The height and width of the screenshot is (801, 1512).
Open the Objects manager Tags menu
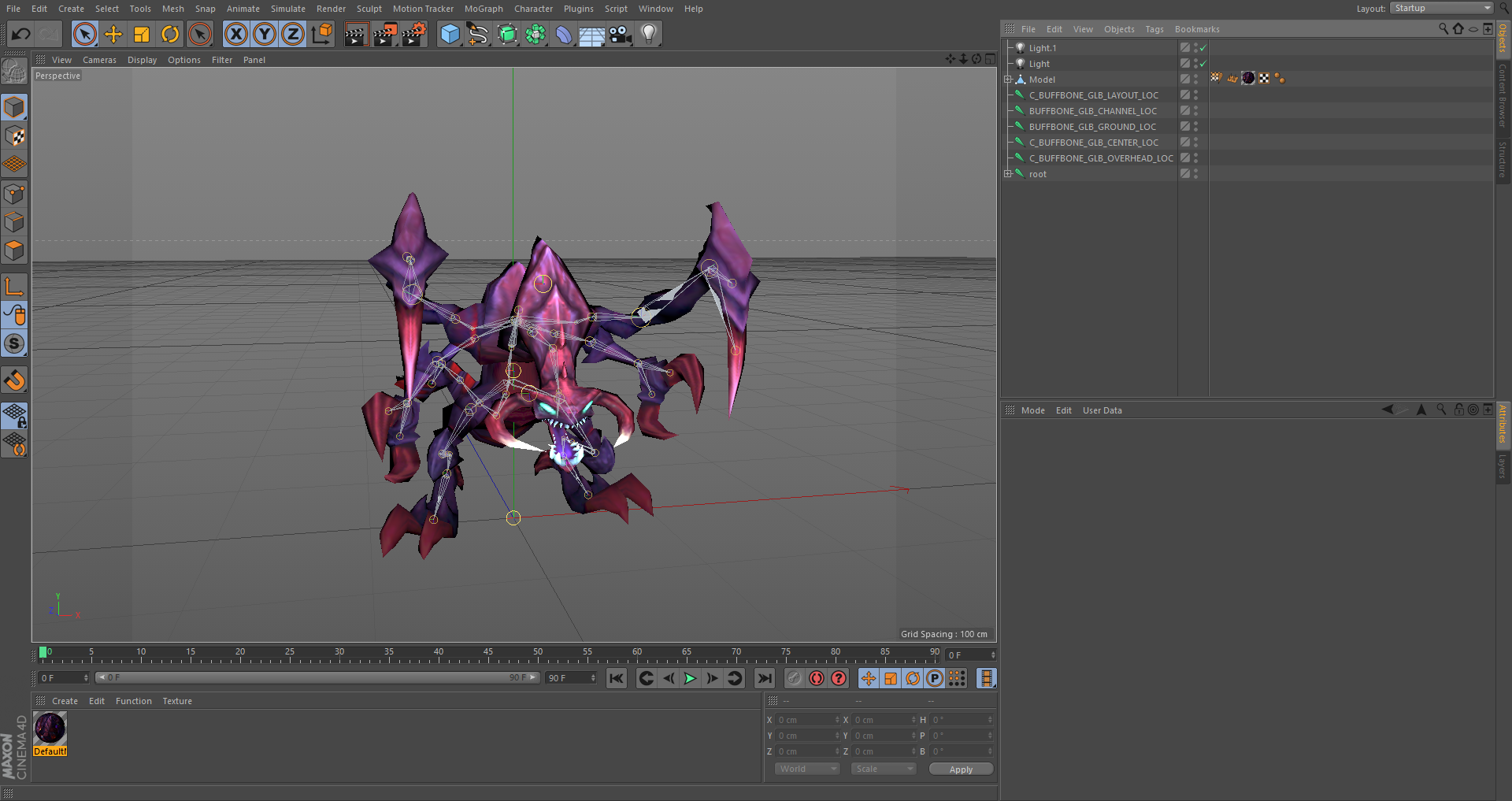tap(1154, 29)
